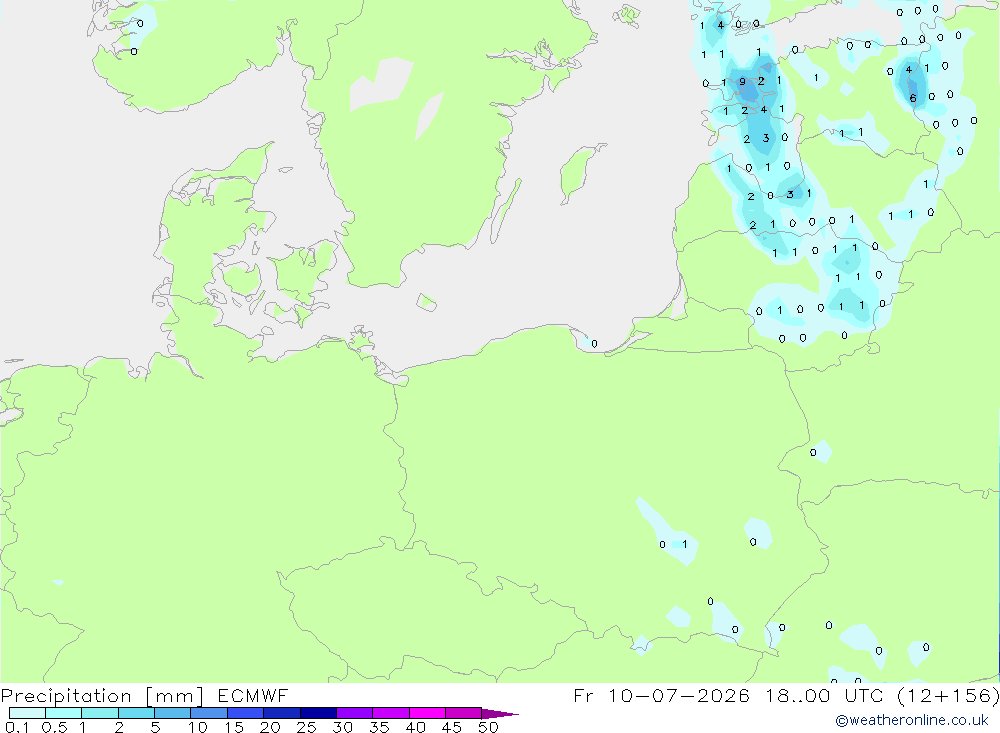The image size is (1000, 733).
Task: Click the '0.5' legend scale label
Action: point(54,727)
